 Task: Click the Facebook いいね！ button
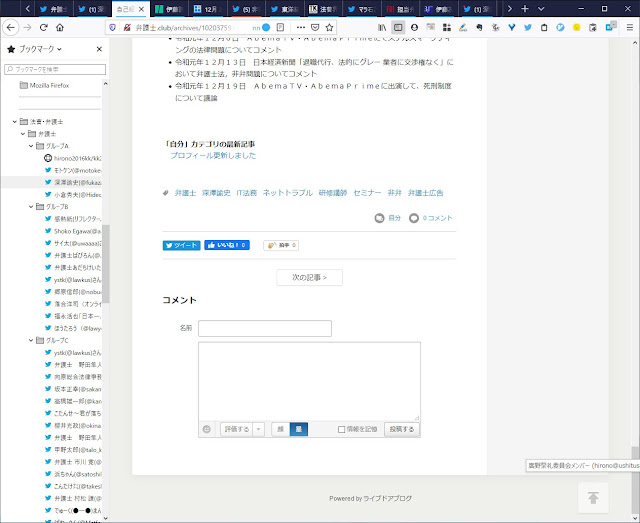[227, 245]
